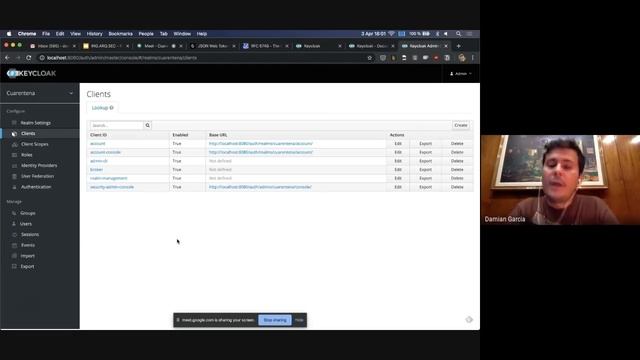Open the security-admin-console client link

112,187
